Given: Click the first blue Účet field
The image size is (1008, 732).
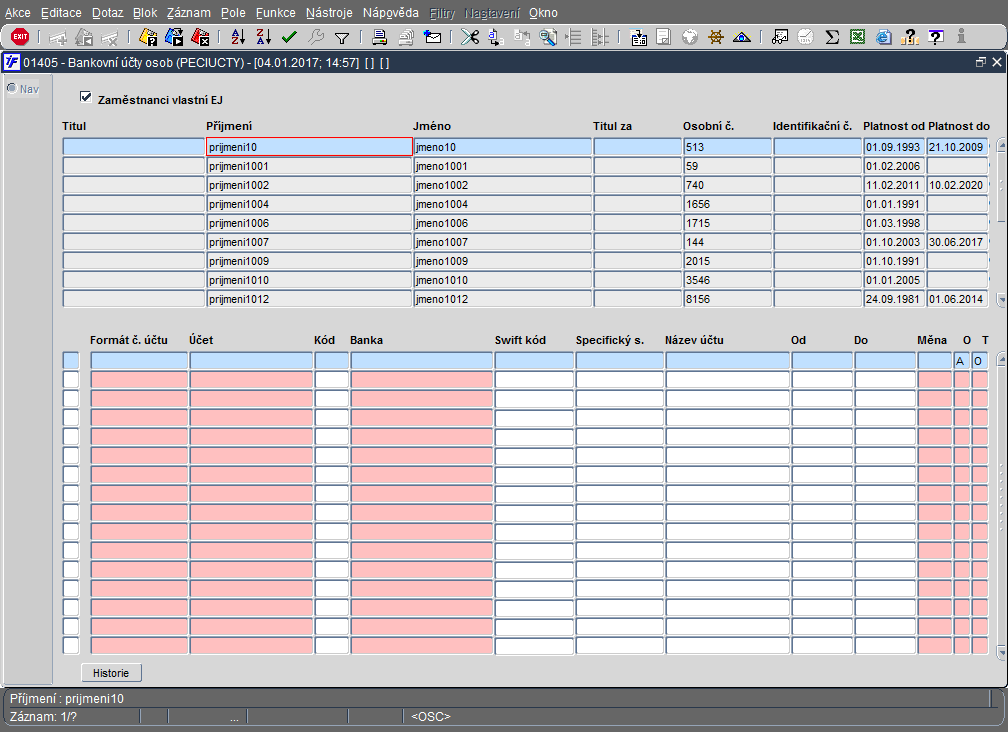Looking at the screenshot, I should 251,361.
